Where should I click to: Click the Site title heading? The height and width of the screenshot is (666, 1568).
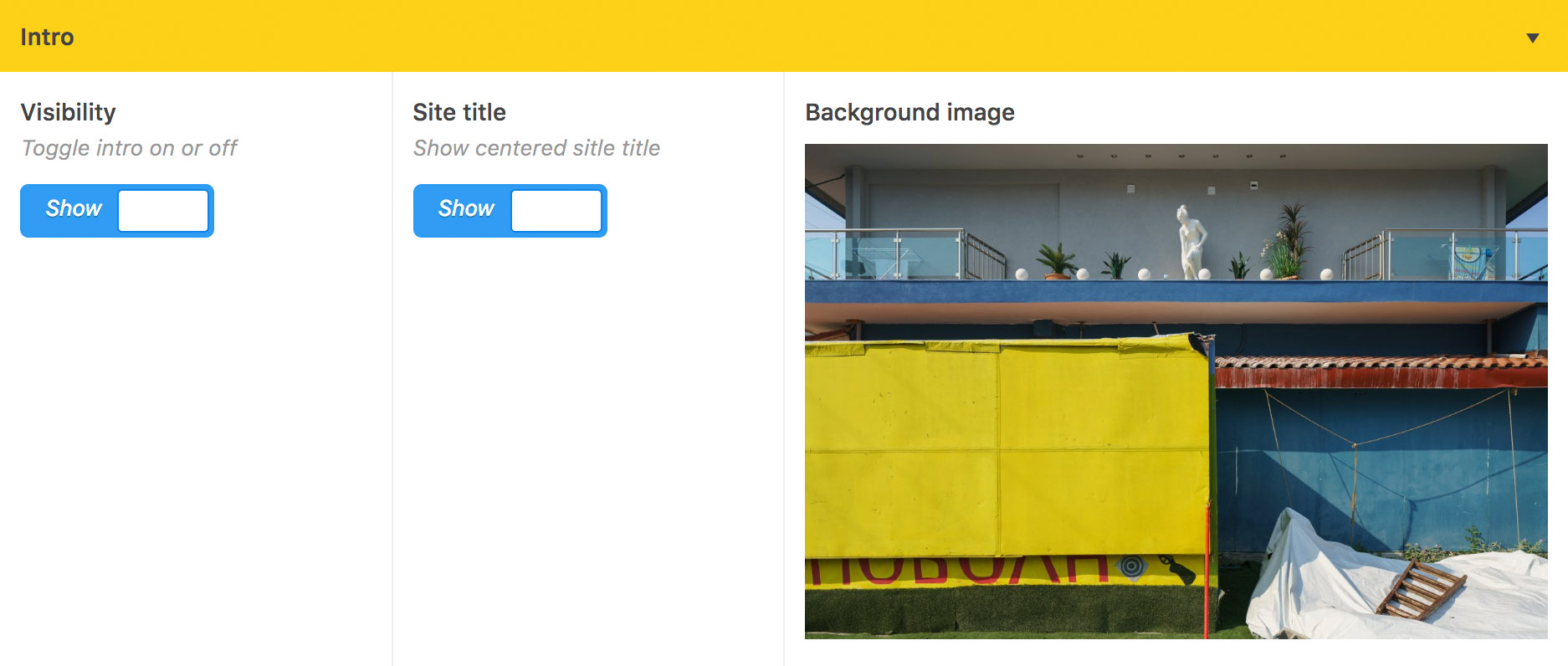[x=459, y=112]
